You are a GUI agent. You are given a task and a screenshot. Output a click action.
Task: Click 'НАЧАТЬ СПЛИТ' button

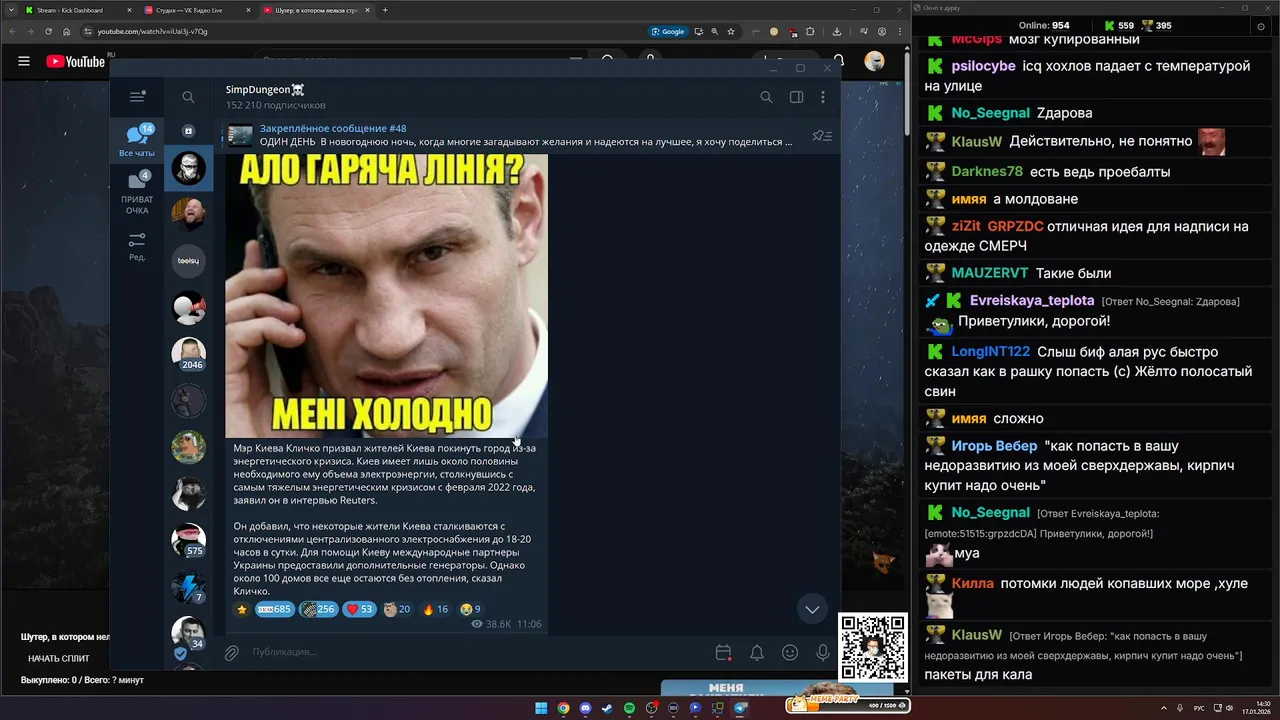[59, 658]
